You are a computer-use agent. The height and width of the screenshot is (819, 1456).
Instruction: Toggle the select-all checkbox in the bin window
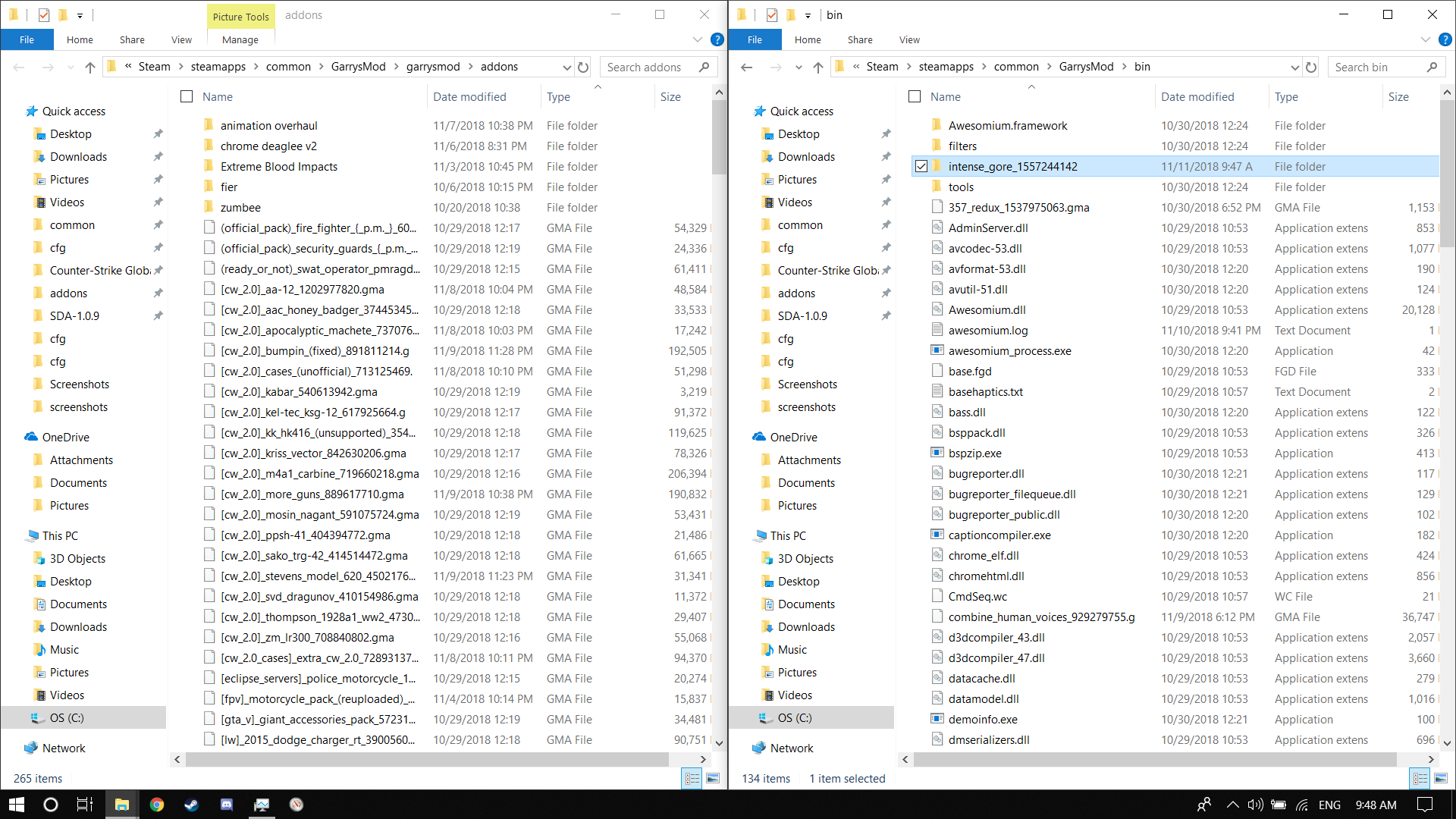click(x=915, y=96)
